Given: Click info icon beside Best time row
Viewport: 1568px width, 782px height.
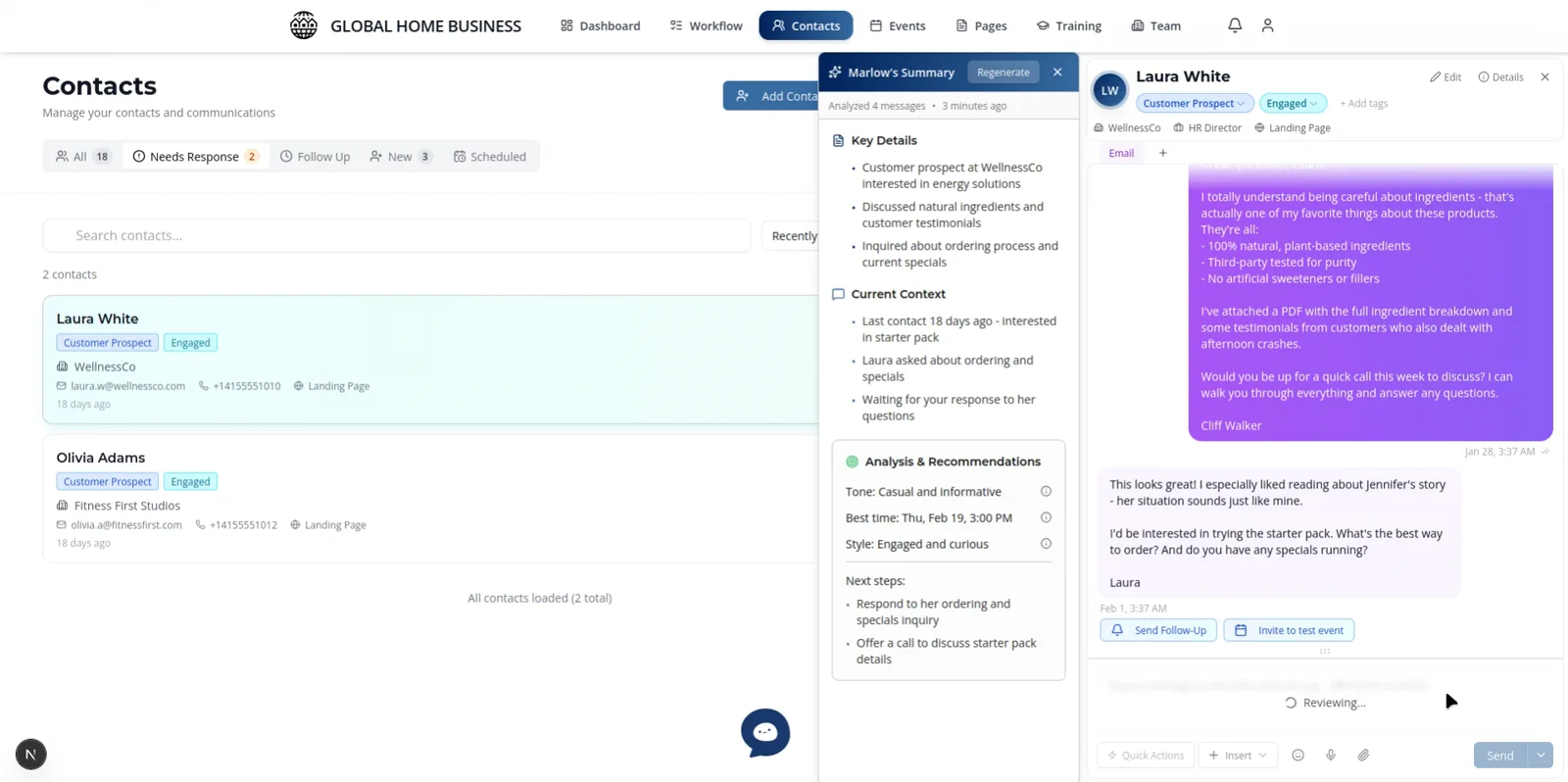Looking at the screenshot, I should 1046,517.
